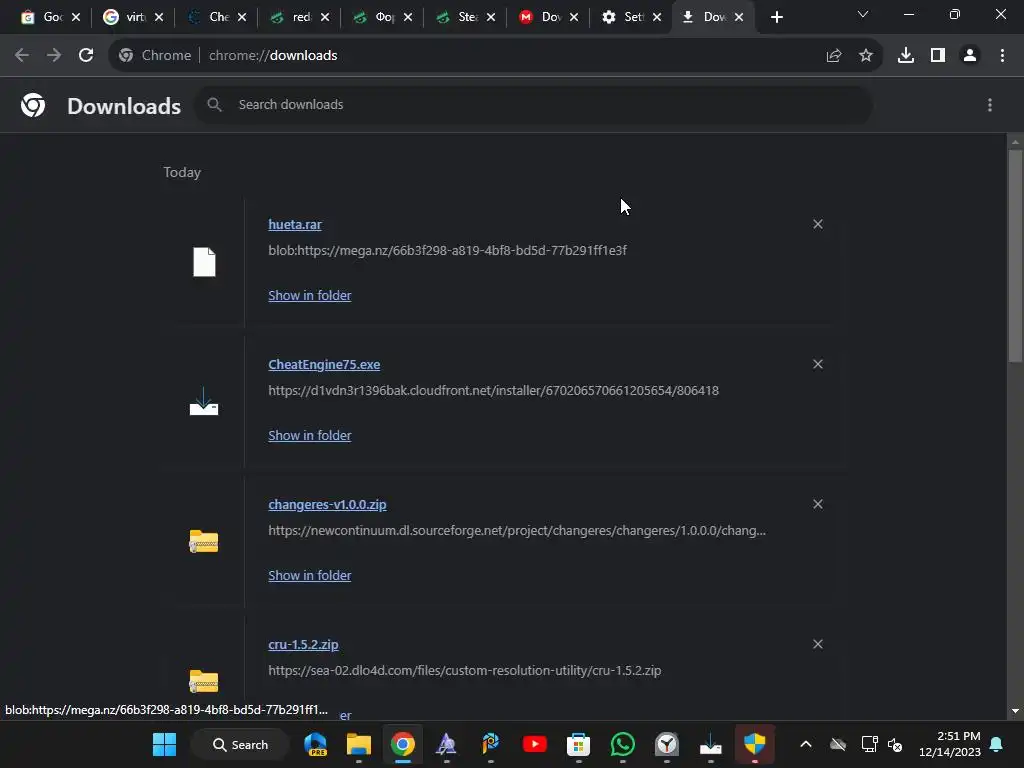The width and height of the screenshot is (1024, 768).
Task: Open Microsoft Store from the taskbar
Action: coord(578,744)
